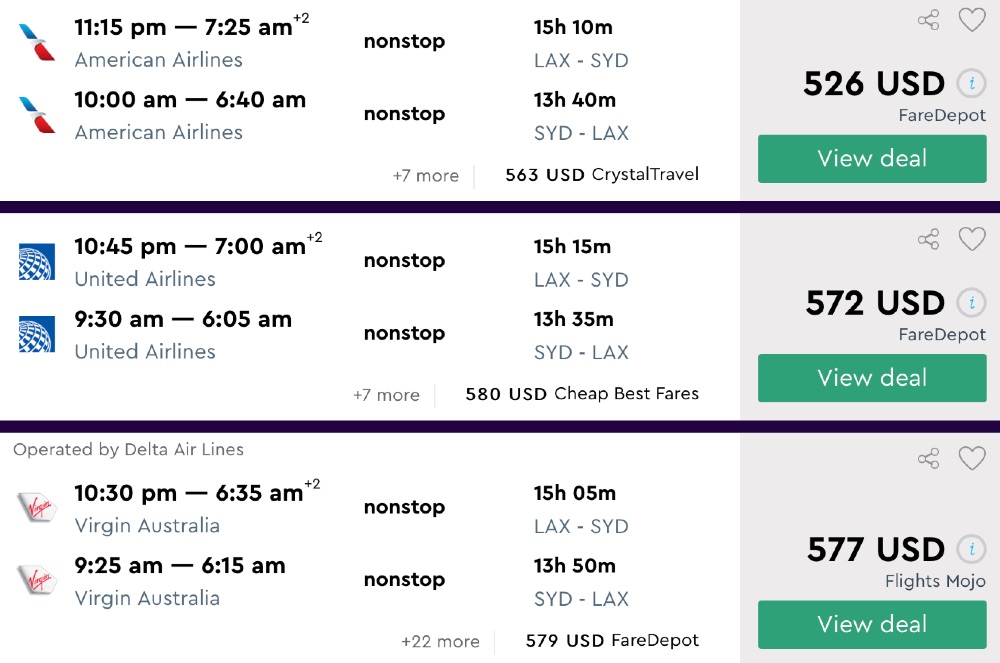
Task: Save the 572 USD United deal to favorites
Action: [x=972, y=239]
